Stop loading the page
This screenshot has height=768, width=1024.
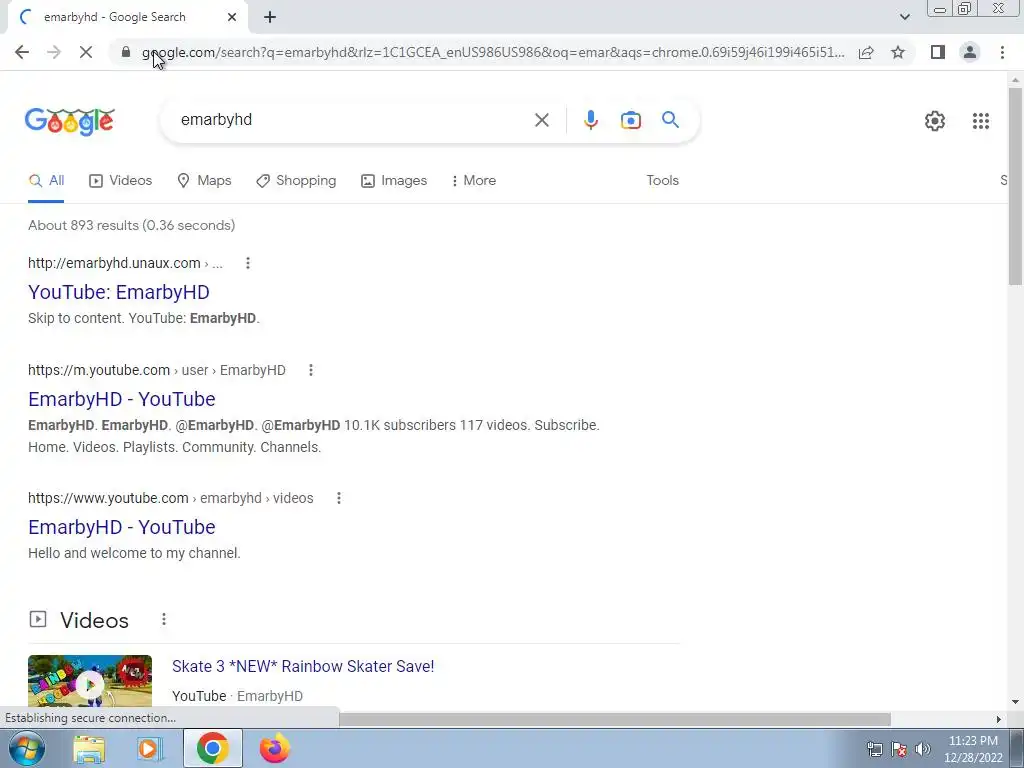pyautogui.click(x=86, y=52)
